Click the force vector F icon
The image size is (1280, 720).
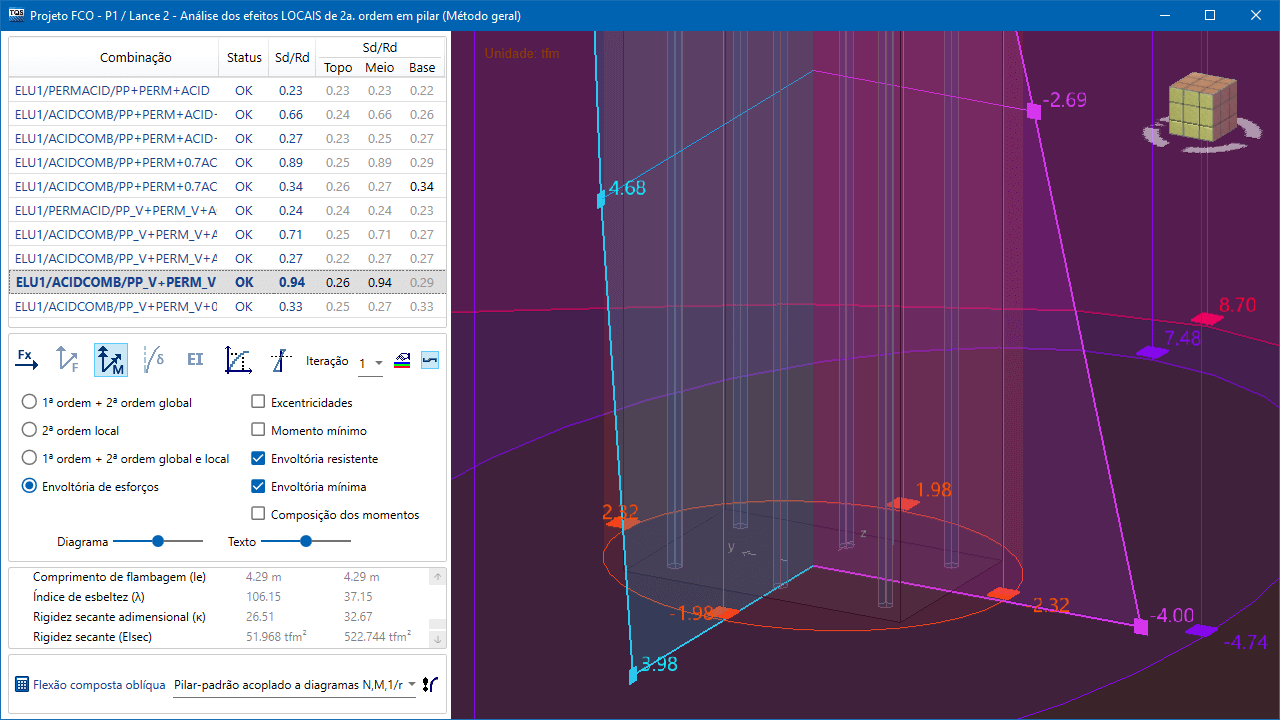(x=68, y=360)
